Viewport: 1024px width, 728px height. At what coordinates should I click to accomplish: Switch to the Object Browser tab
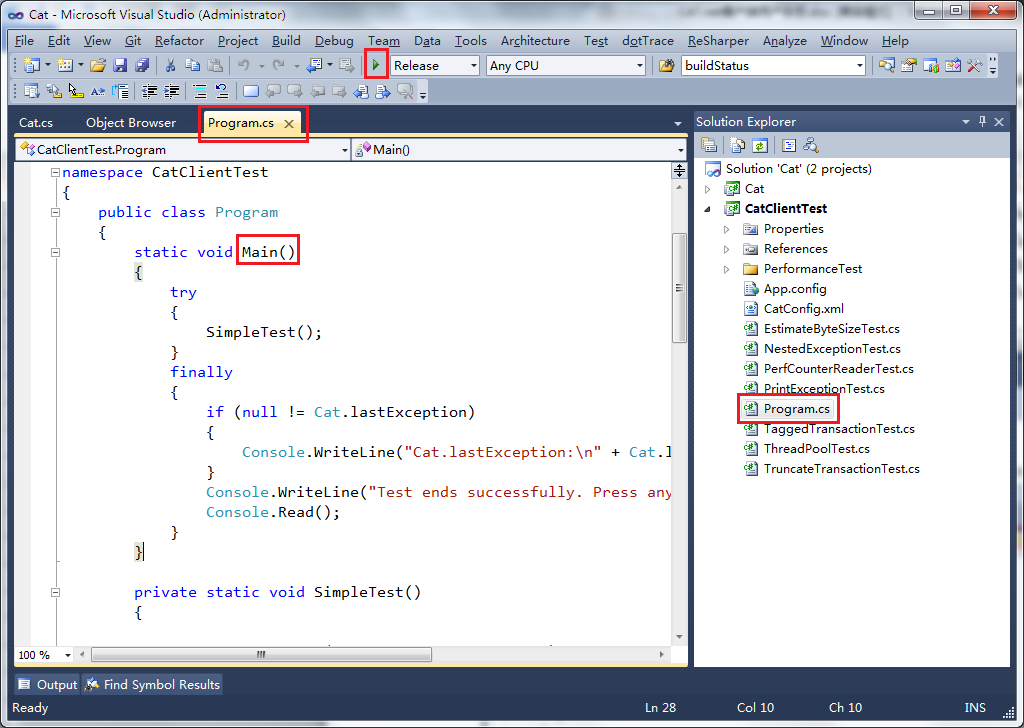[x=131, y=123]
